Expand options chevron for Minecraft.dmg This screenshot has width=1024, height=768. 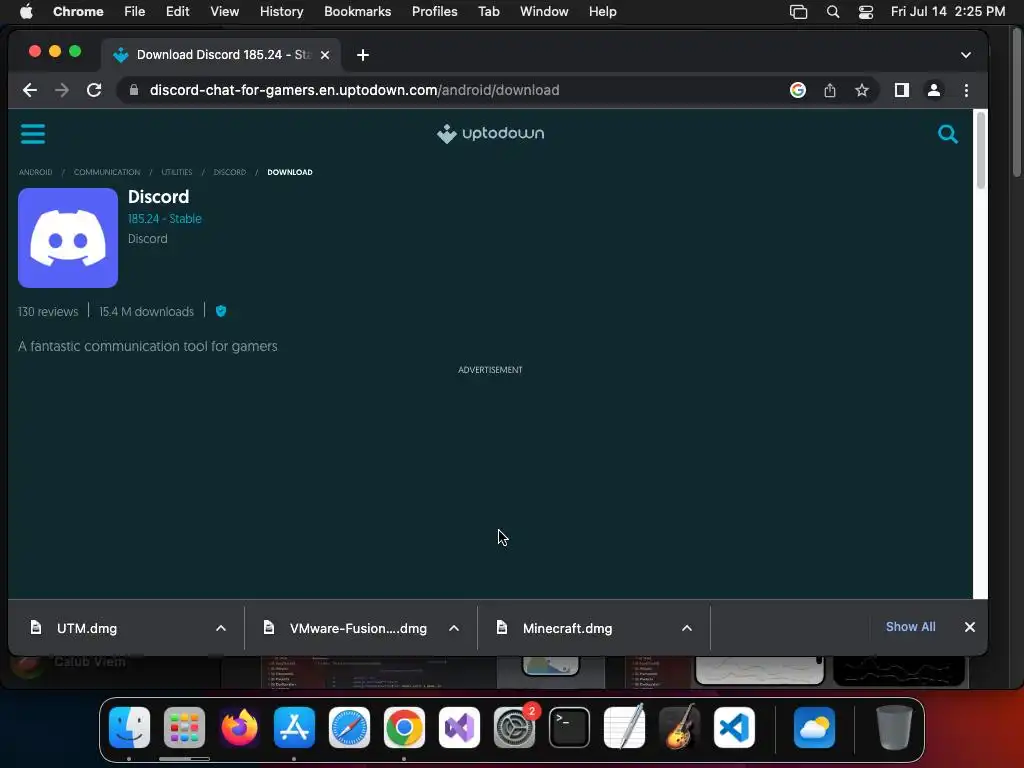click(687, 628)
